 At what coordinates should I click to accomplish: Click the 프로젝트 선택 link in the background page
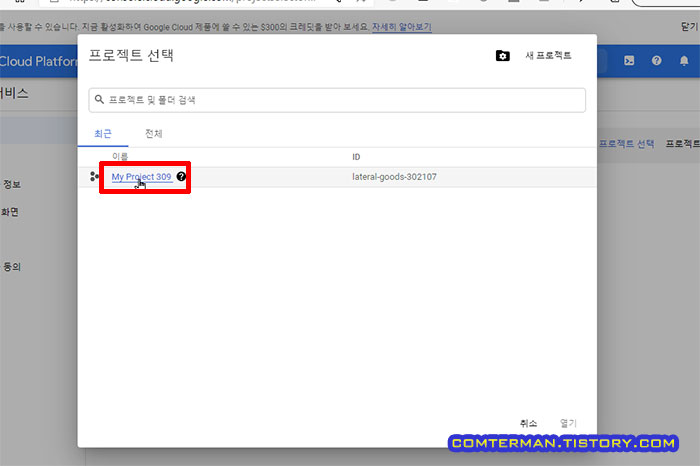pyautogui.click(x=626, y=144)
